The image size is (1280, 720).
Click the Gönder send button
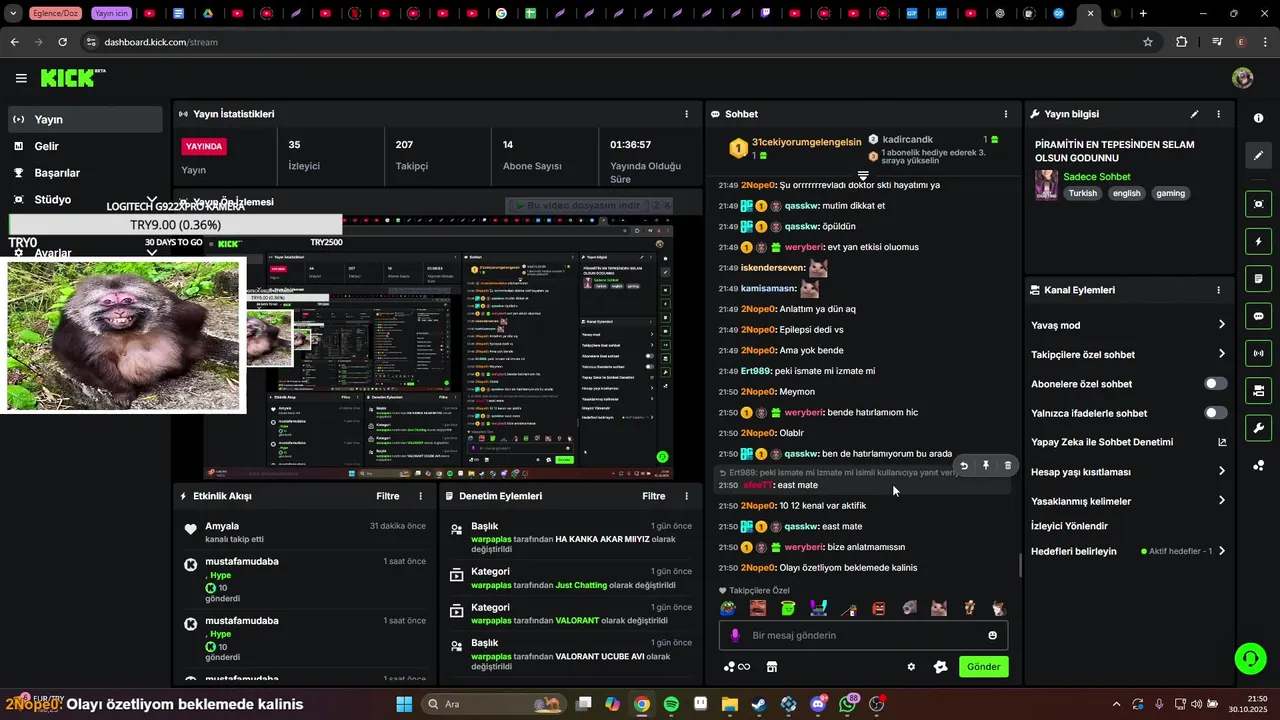click(x=983, y=667)
